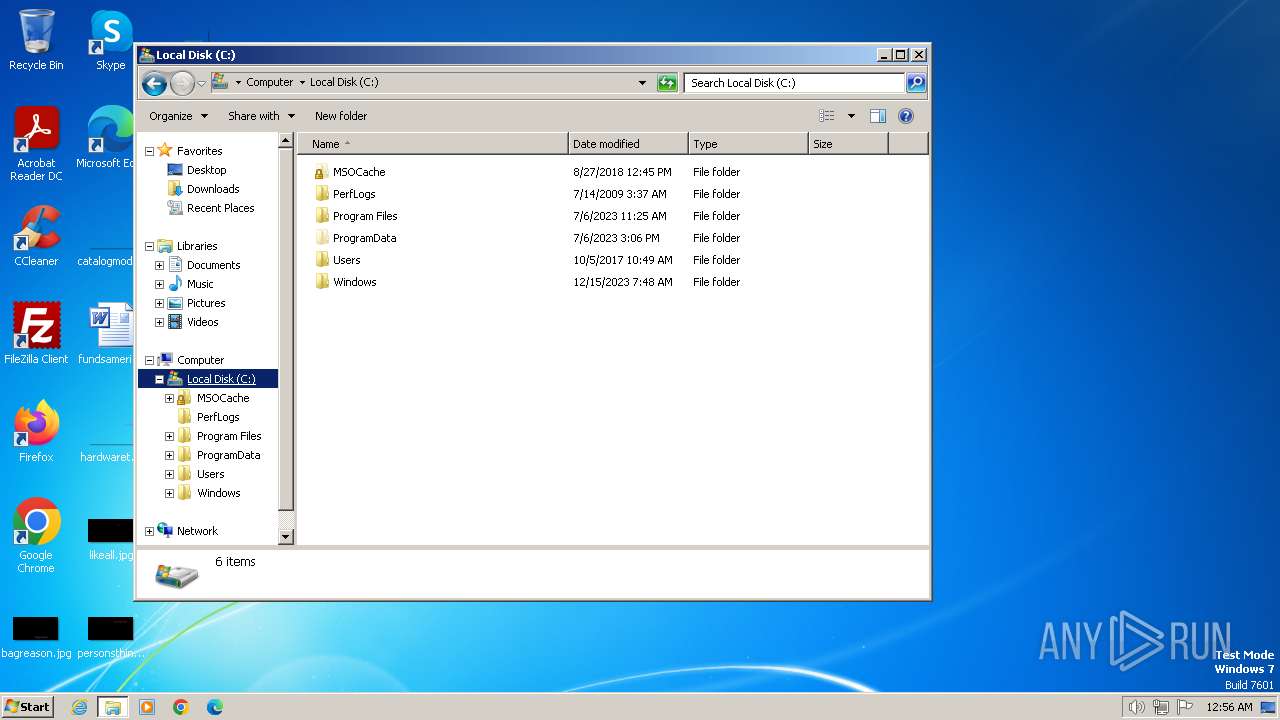Image resolution: width=1280 pixels, height=720 pixels.
Task: Open Chrome from the taskbar
Action: [181, 707]
